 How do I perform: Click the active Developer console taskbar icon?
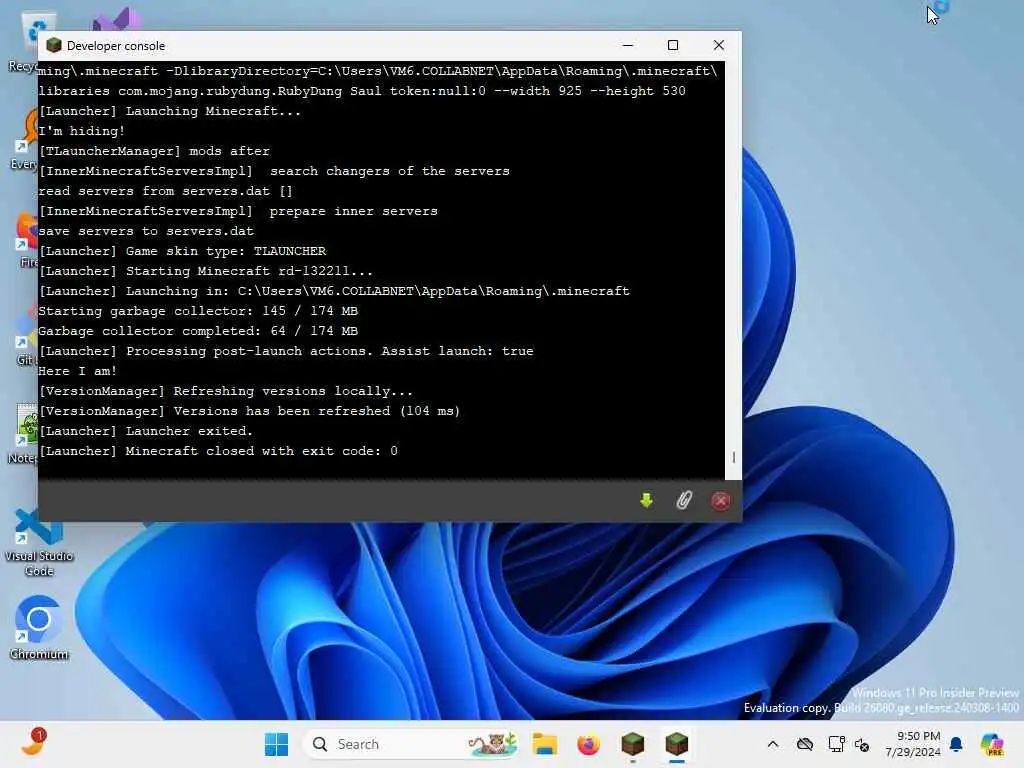(x=677, y=744)
